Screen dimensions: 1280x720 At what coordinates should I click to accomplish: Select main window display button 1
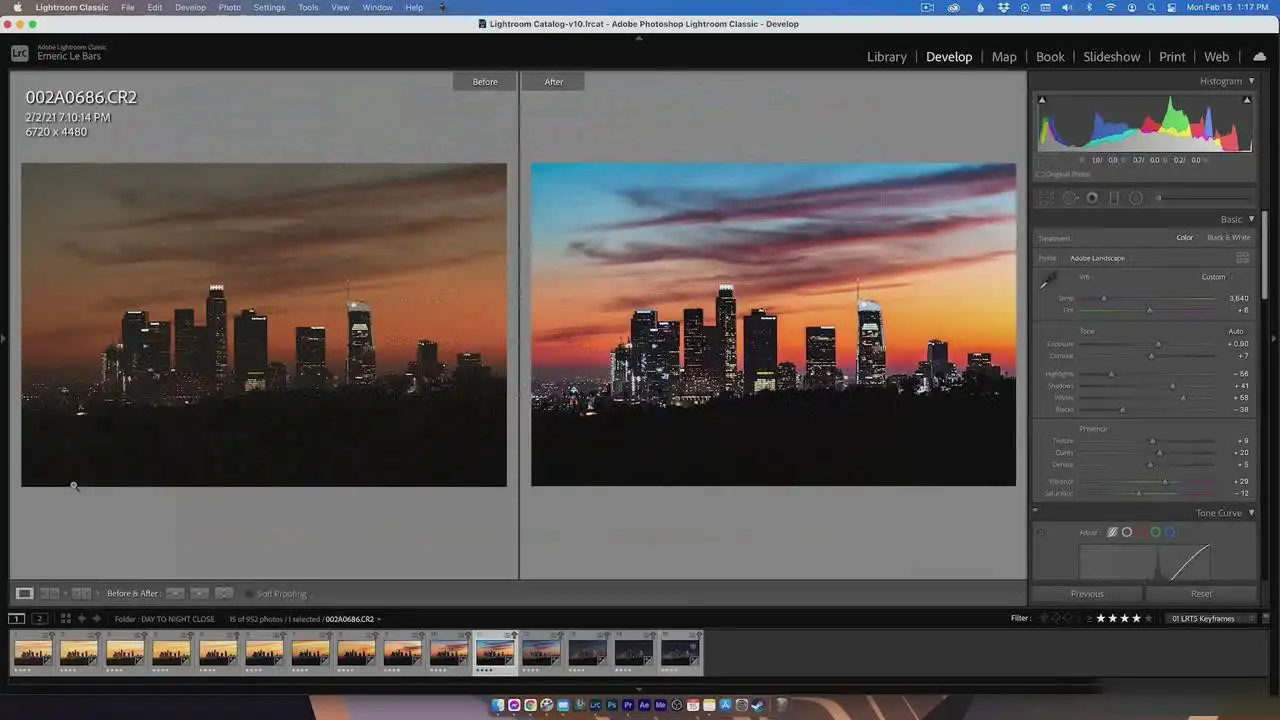(x=17, y=619)
